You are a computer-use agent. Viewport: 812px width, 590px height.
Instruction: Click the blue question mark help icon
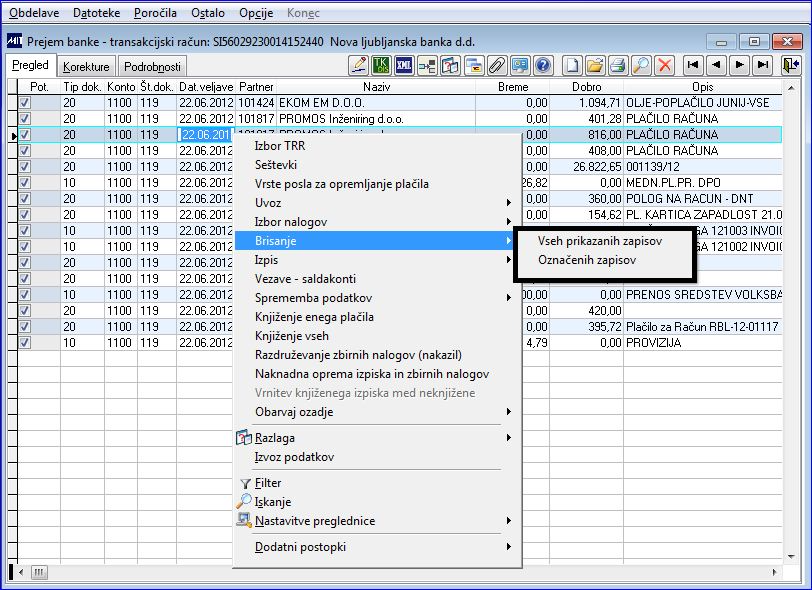[543, 66]
